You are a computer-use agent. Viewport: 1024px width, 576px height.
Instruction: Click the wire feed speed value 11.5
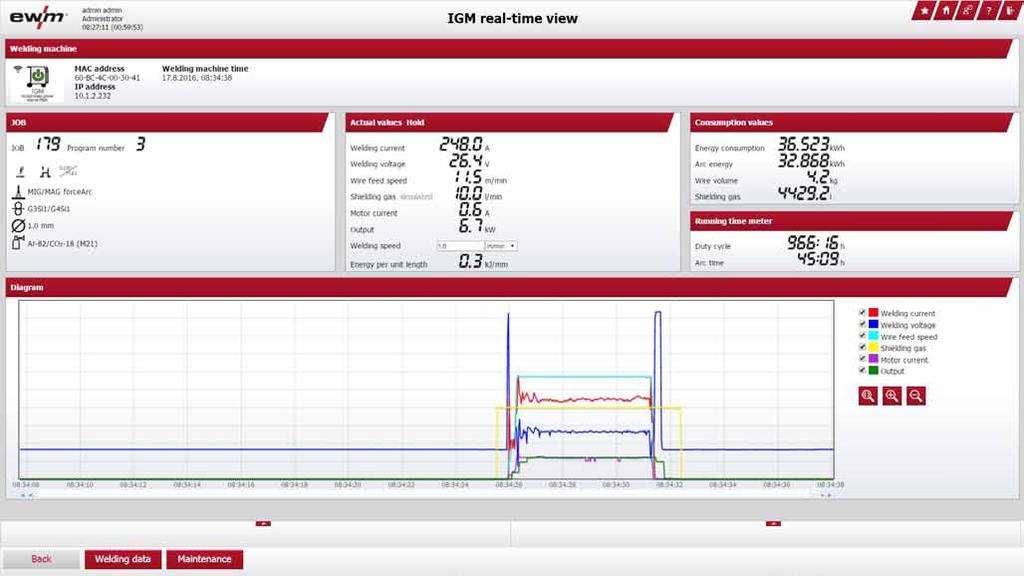coord(468,177)
